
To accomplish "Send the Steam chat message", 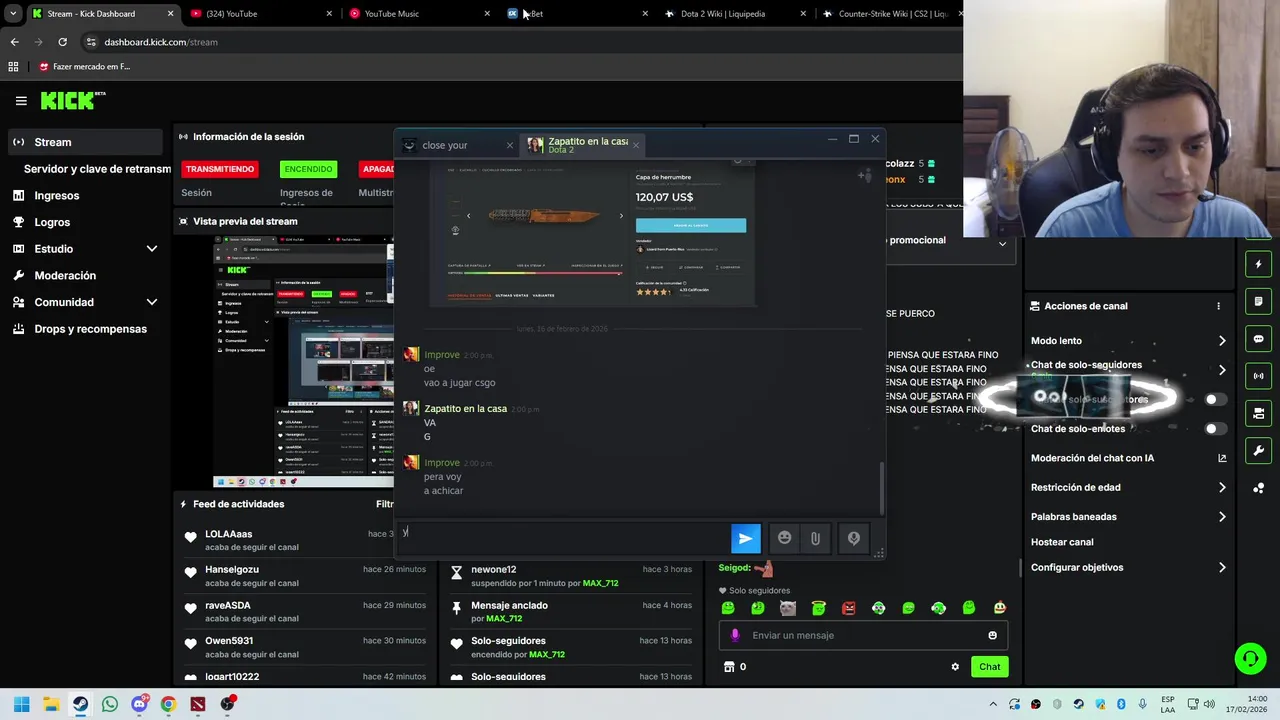I will [x=745, y=539].
